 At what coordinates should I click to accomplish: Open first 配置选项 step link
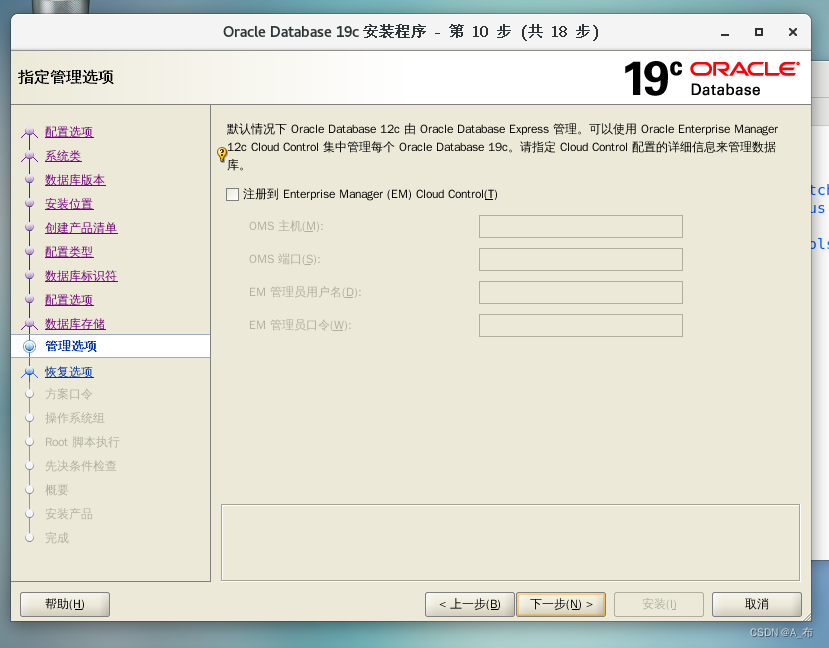pyautogui.click(x=69, y=132)
